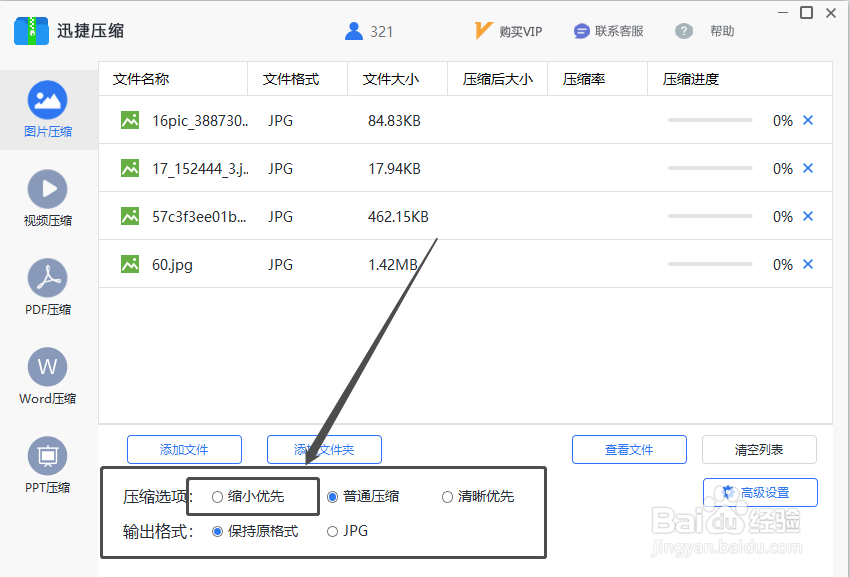Click the 购买VIP text link
This screenshot has width=850, height=577.
(520, 31)
